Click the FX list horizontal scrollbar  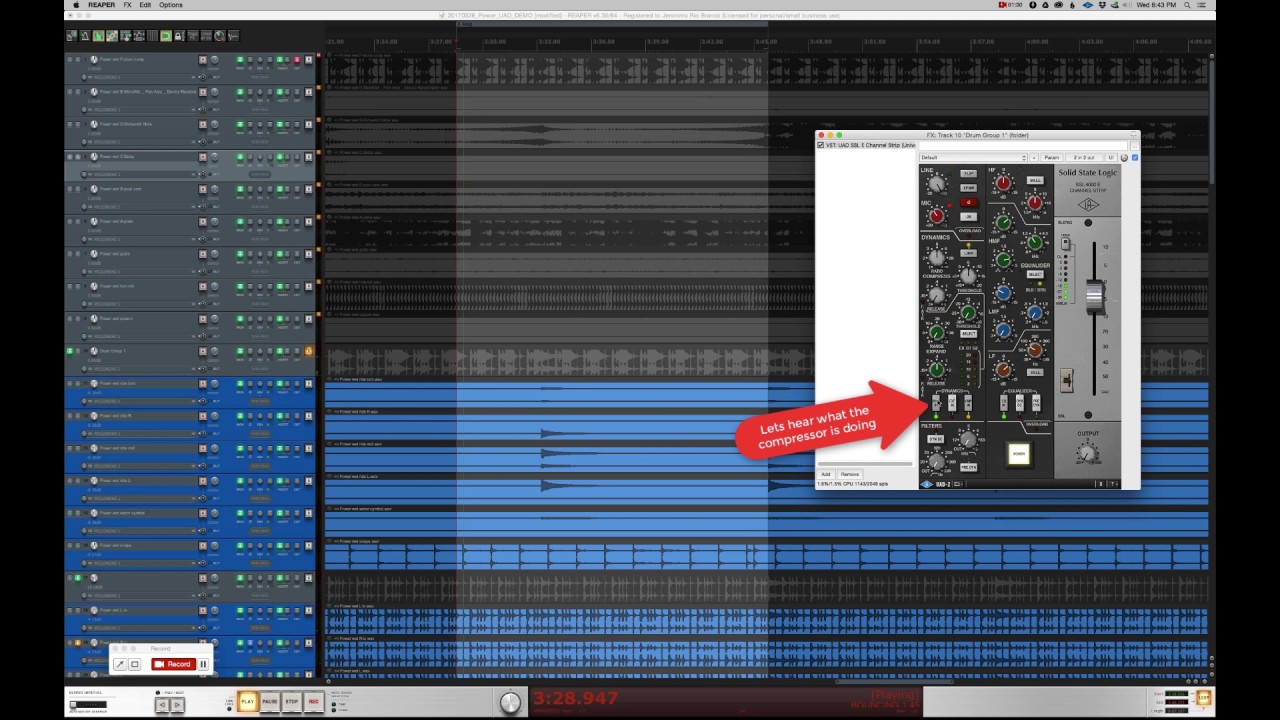pos(865,464)
